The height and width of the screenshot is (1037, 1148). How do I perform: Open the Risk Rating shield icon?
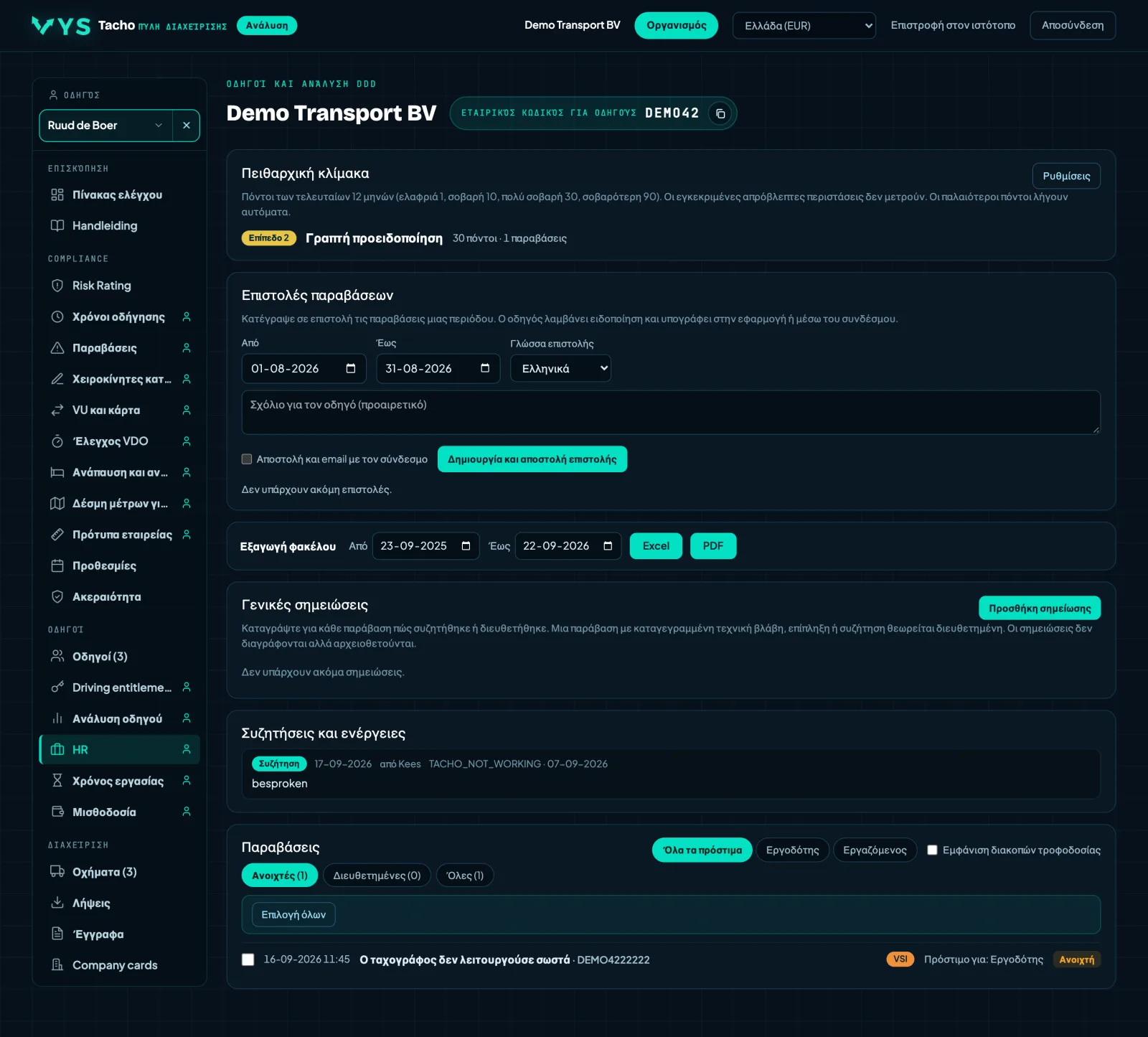point(57,286)
